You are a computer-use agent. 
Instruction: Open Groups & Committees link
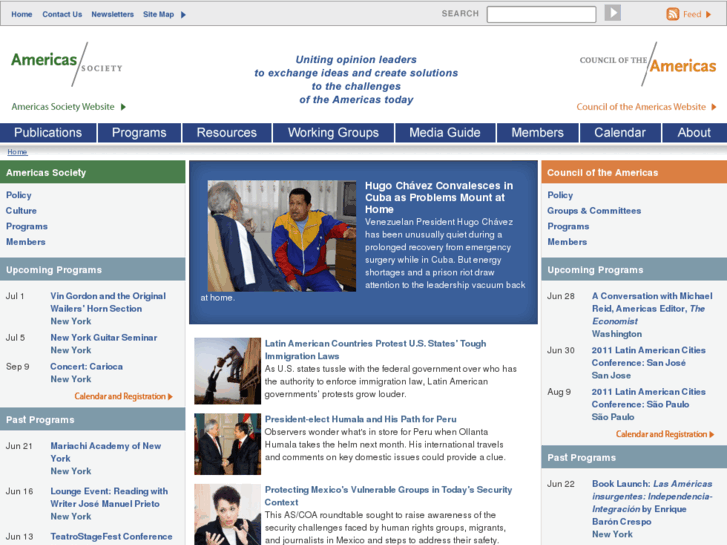(x=594, y=211)
